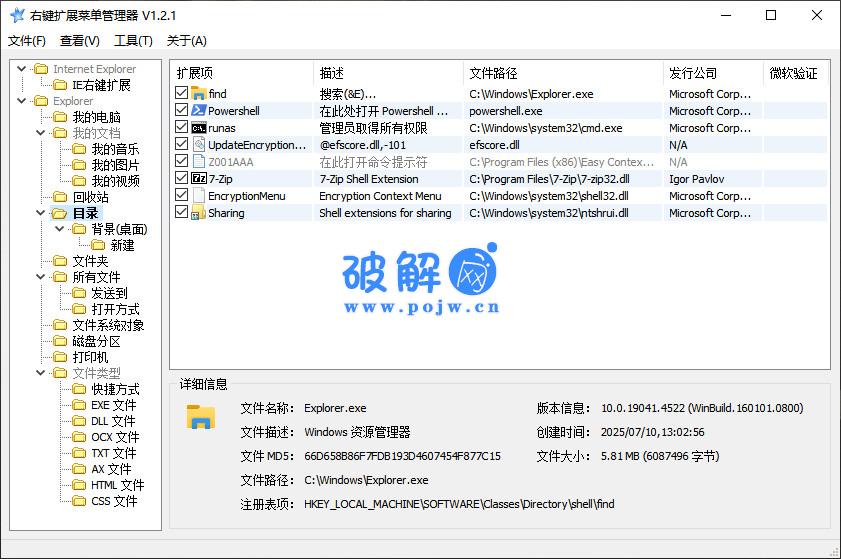841x559 pixels.
Task: Click the folder icon beside IE右键扩展
Action: click(x=61, y=85)
